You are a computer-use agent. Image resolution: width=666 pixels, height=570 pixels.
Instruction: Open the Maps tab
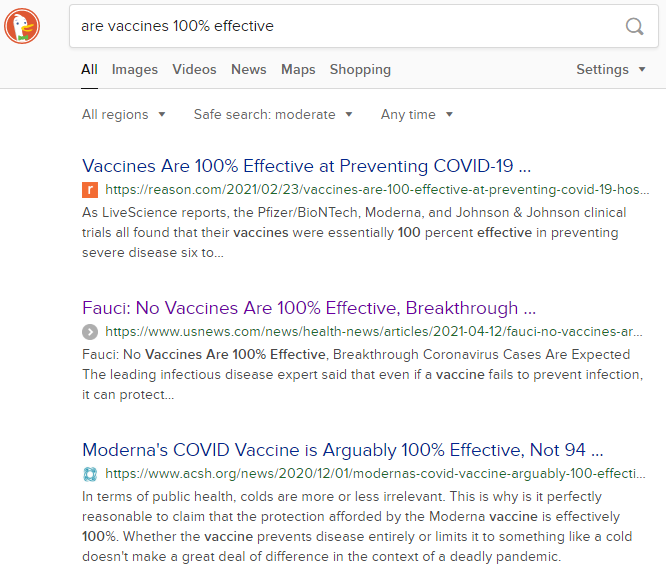click(x=298, y=69)
